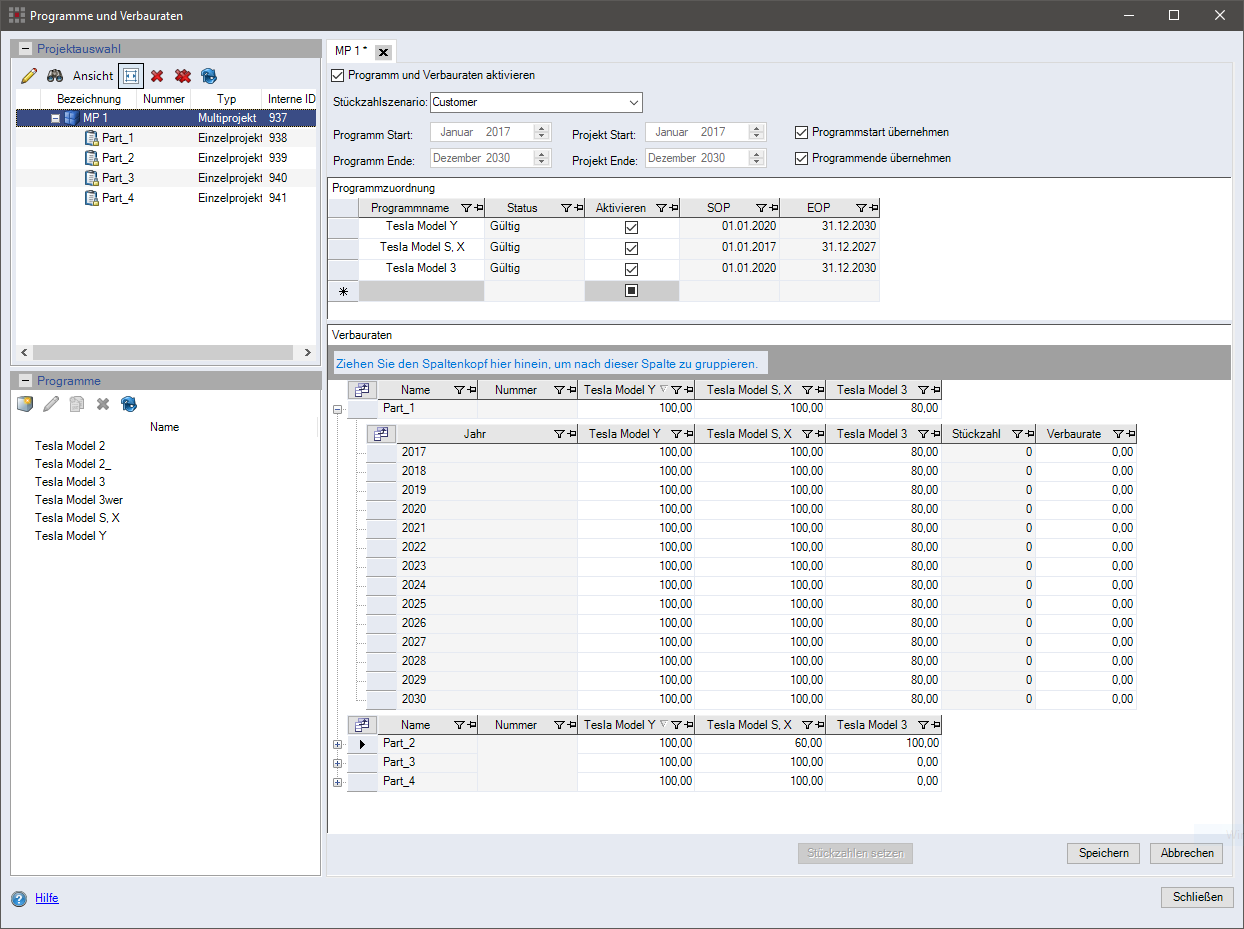Create a new programme with the cube icon
This screenshot has width=1244, height=929.
tap(26, 404)
